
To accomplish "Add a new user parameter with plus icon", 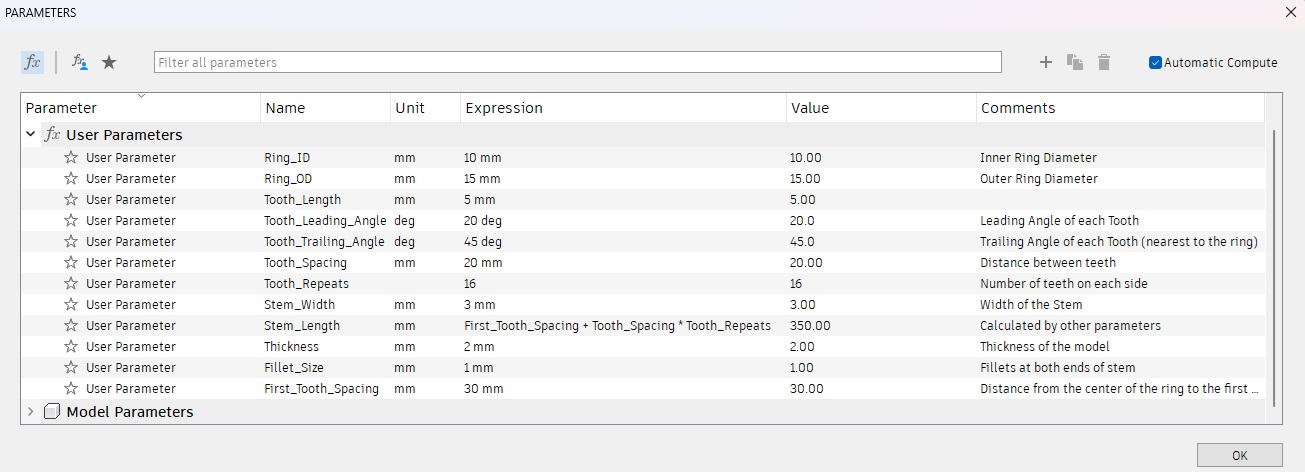I will pyautogui.click(x=1046, y=62).
